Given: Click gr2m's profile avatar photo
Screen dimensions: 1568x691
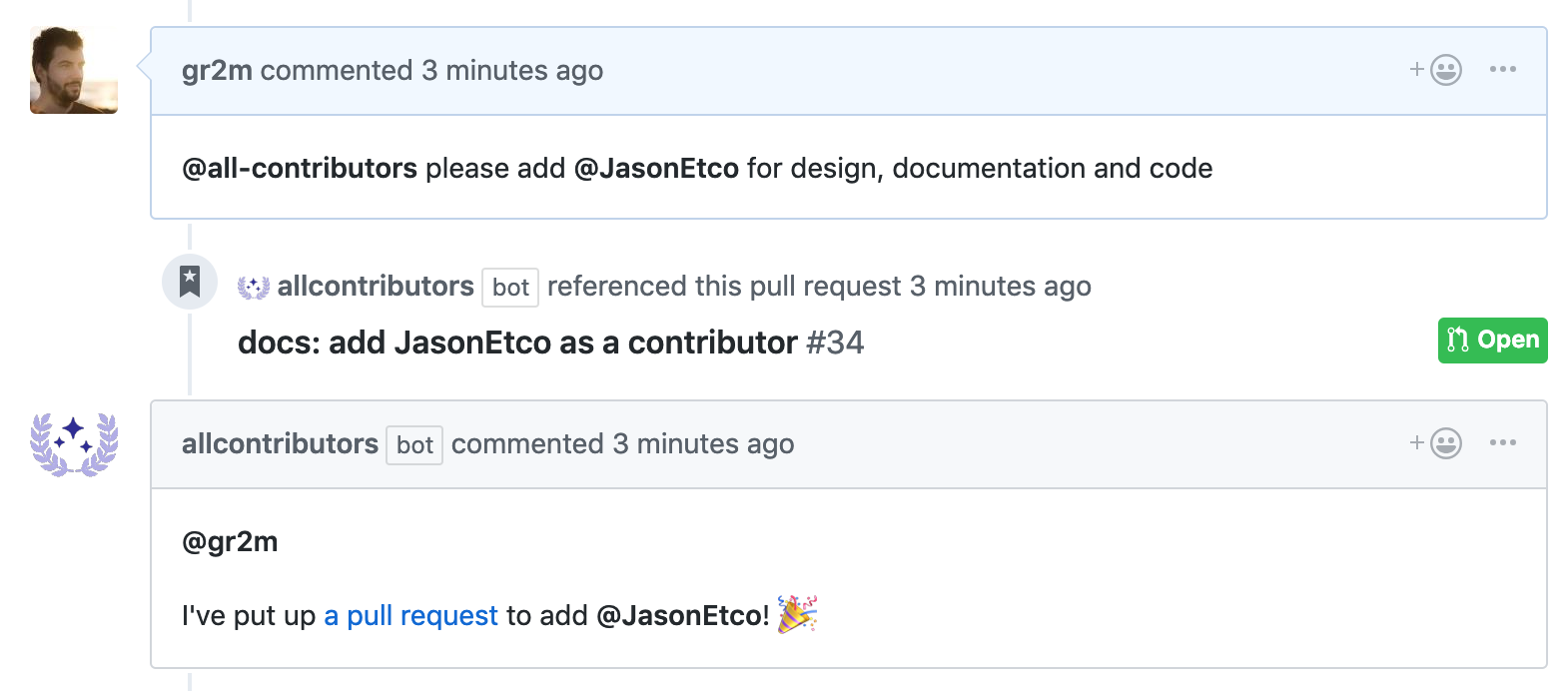Looking at the screenshot, I should point(74,70).
